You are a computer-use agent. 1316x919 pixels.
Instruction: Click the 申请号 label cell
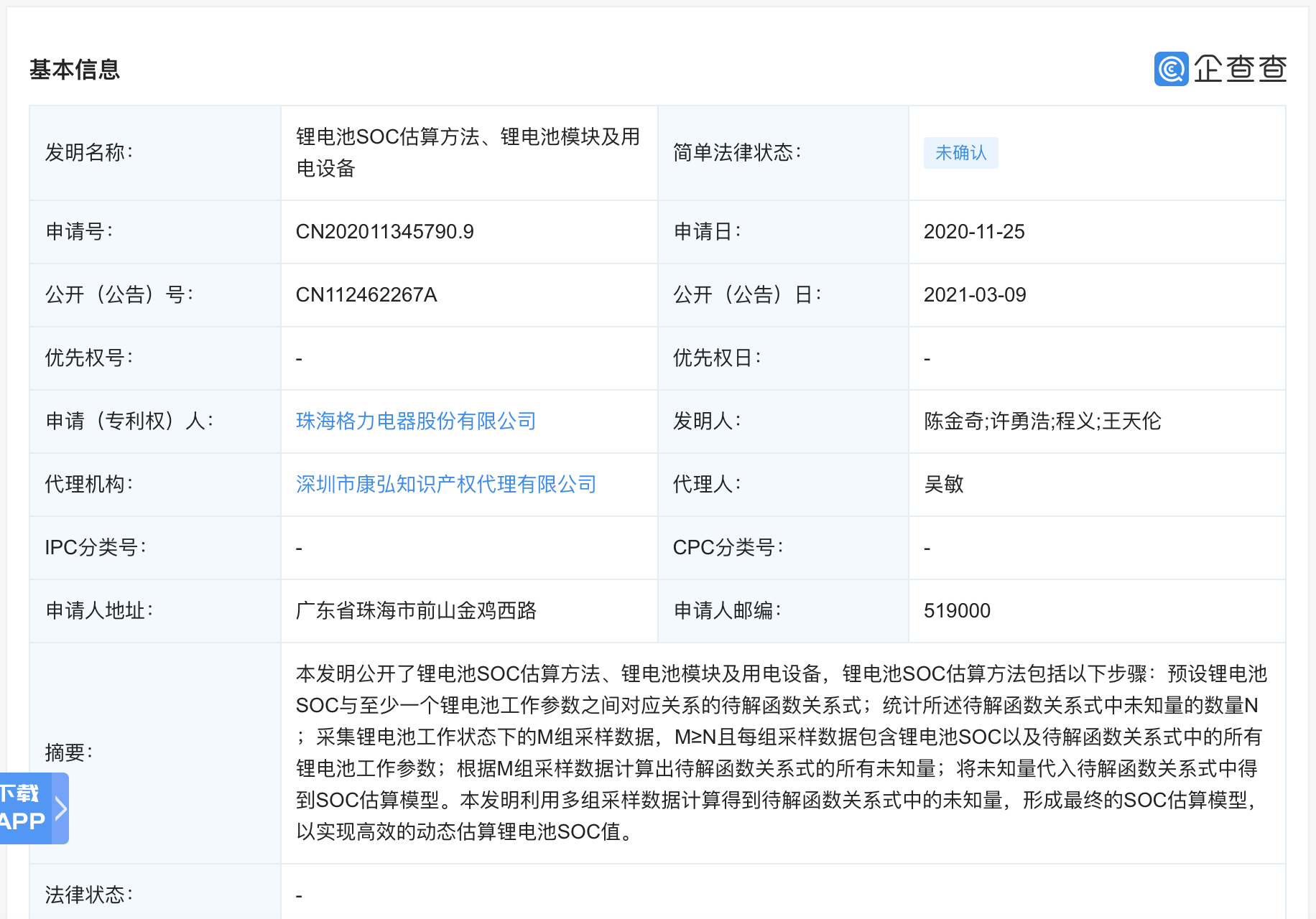point(155,232)
